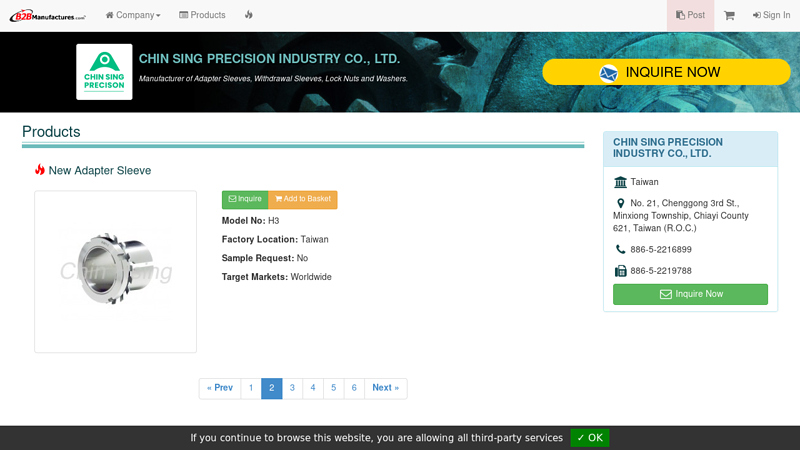Click the green Inquire button by the product

click(x=245, y=199)
